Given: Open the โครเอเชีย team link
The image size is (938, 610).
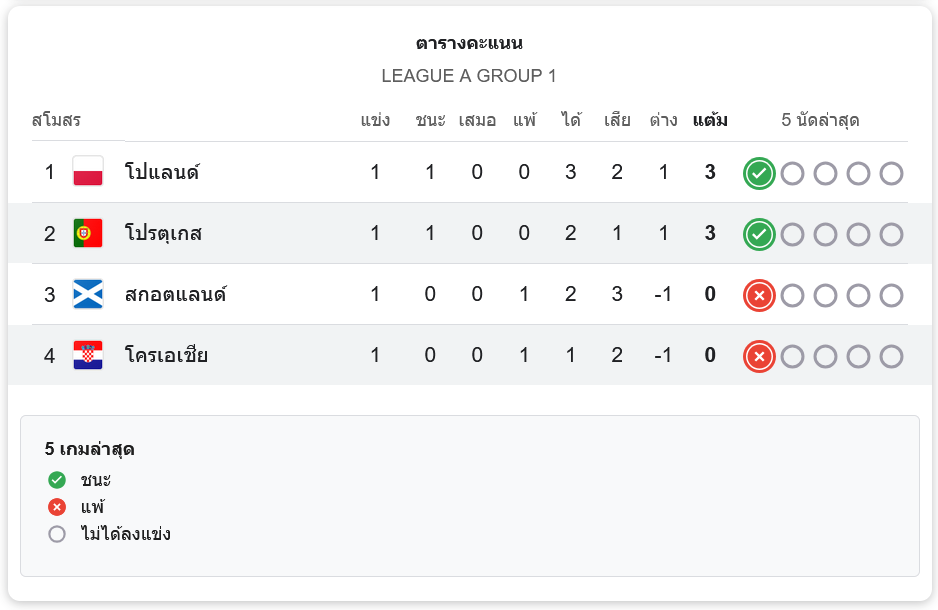Looking at the screenshot, I should click(166, 355).
